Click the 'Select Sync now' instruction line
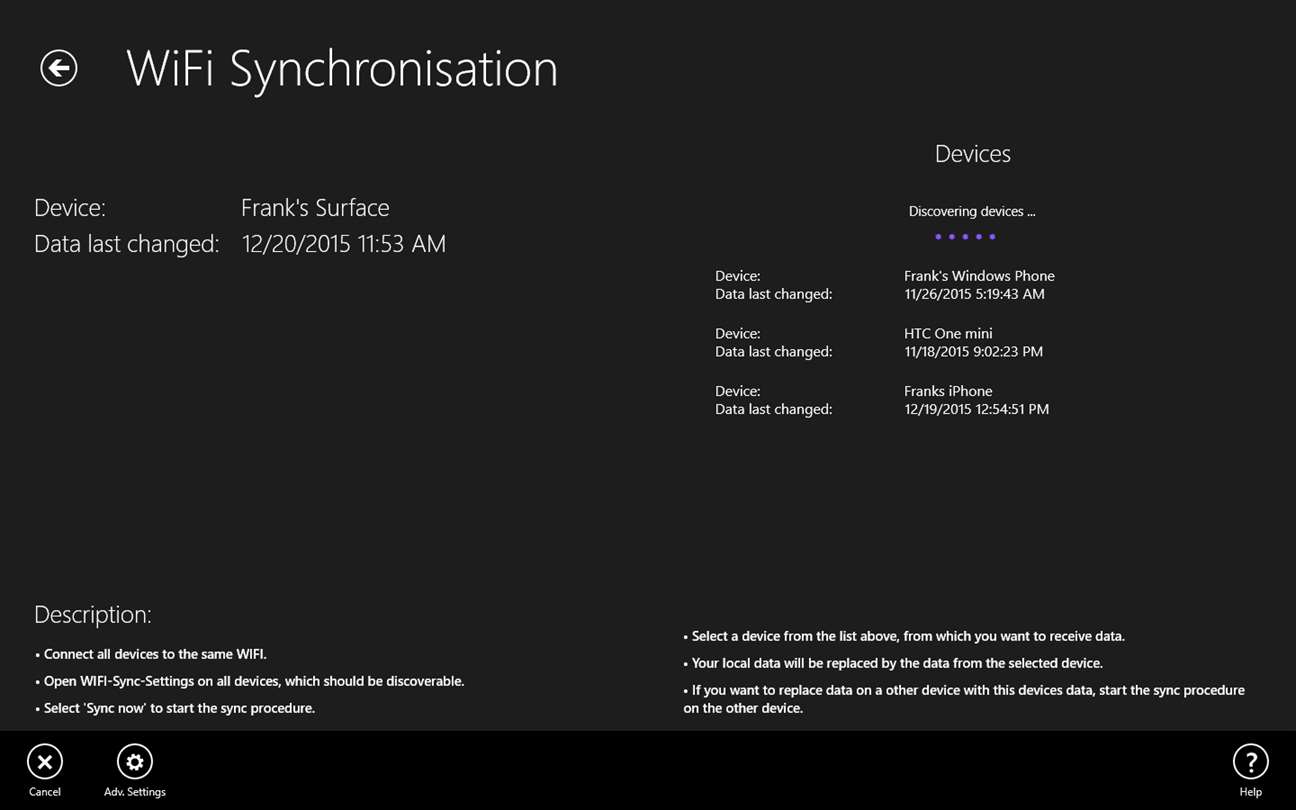Image resolution: width=1296 pixels, height=810 pixels. pos(175,708)
